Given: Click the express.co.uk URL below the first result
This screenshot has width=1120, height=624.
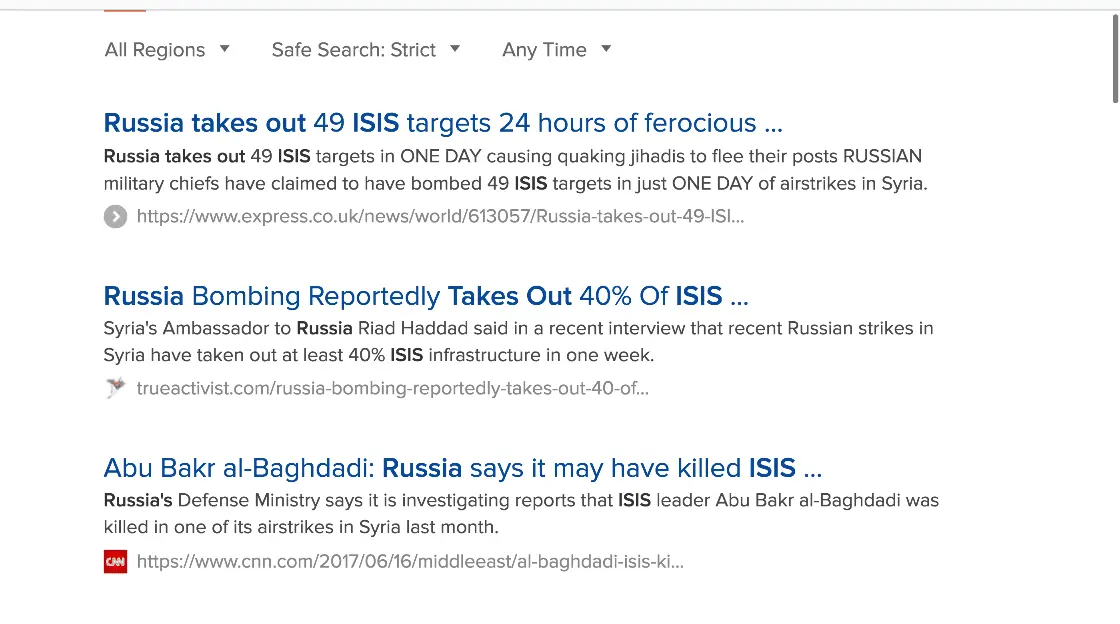Looking at the screenshot, I should point(440,216).
